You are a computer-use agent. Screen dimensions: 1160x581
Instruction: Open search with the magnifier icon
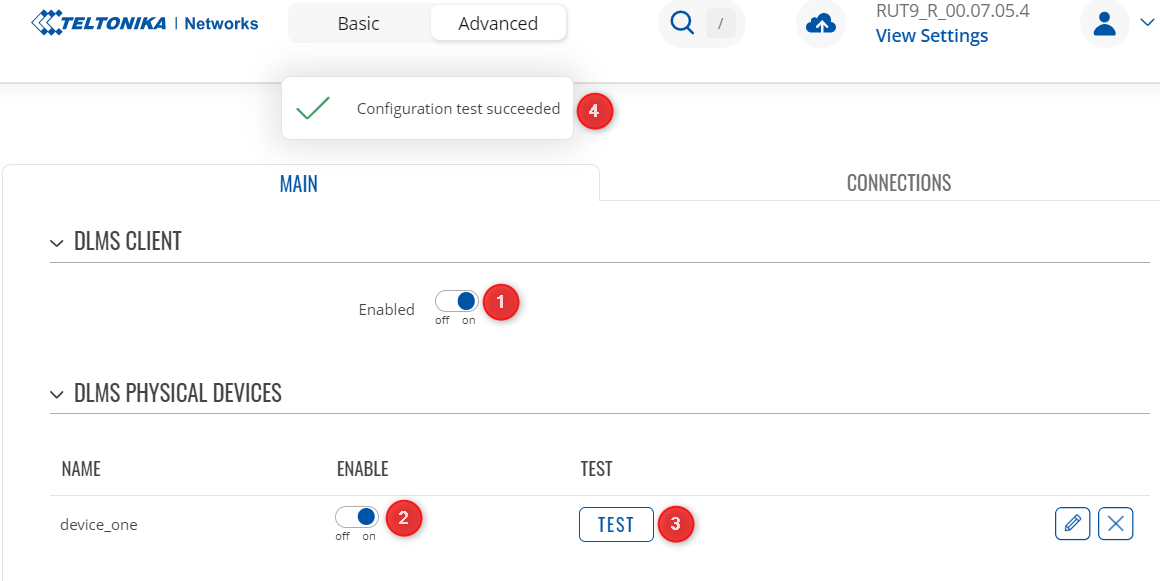[683, 23]
